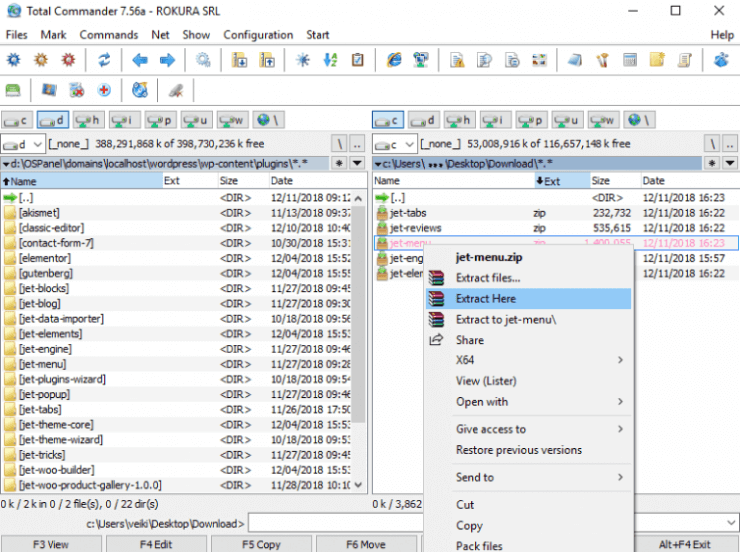The image size is (740, 552).
Task: Click the blue back arrow icon
Action: point(140,60)
